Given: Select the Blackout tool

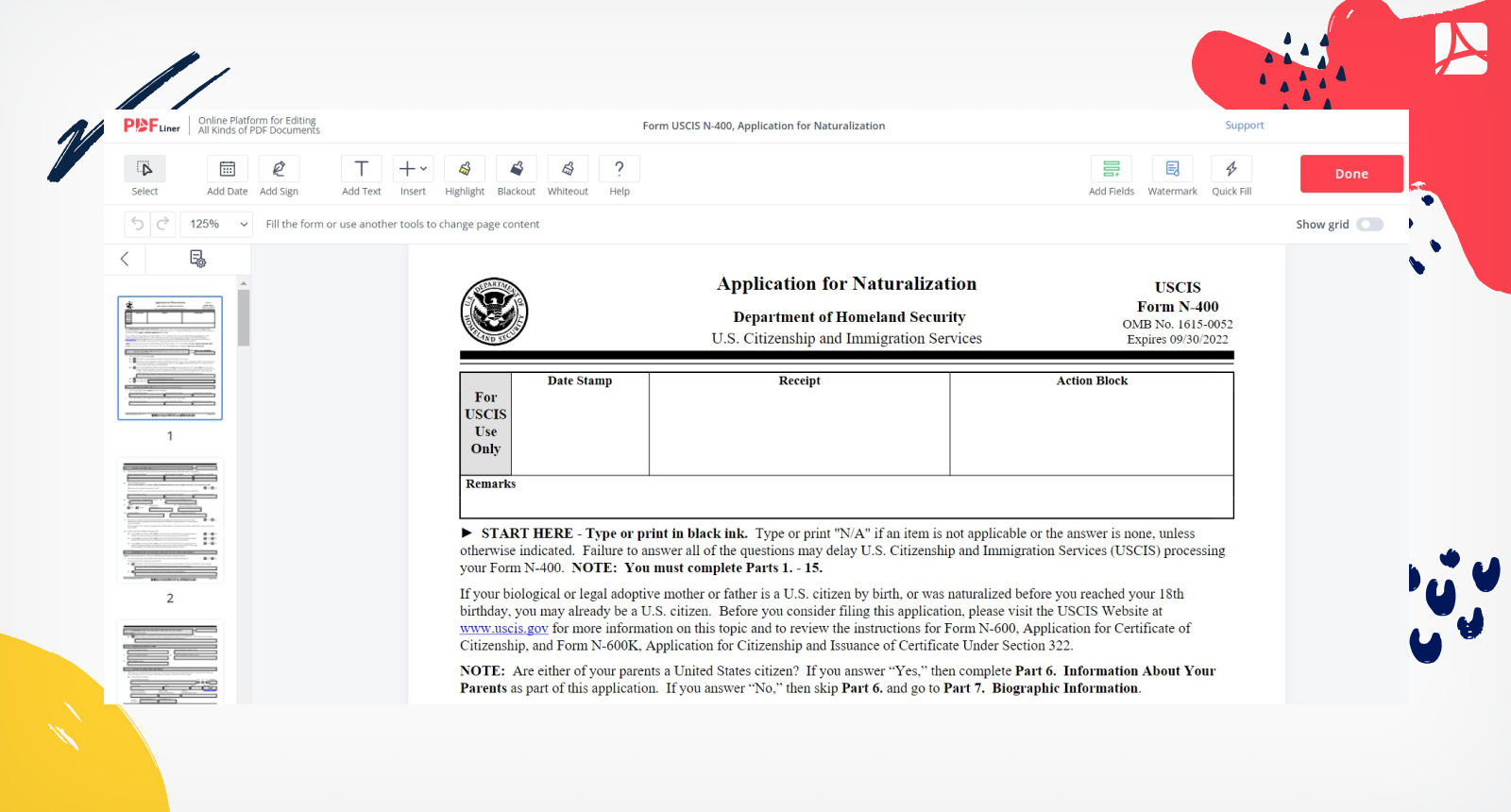Looking at the screenshot, I should (517, 176).
